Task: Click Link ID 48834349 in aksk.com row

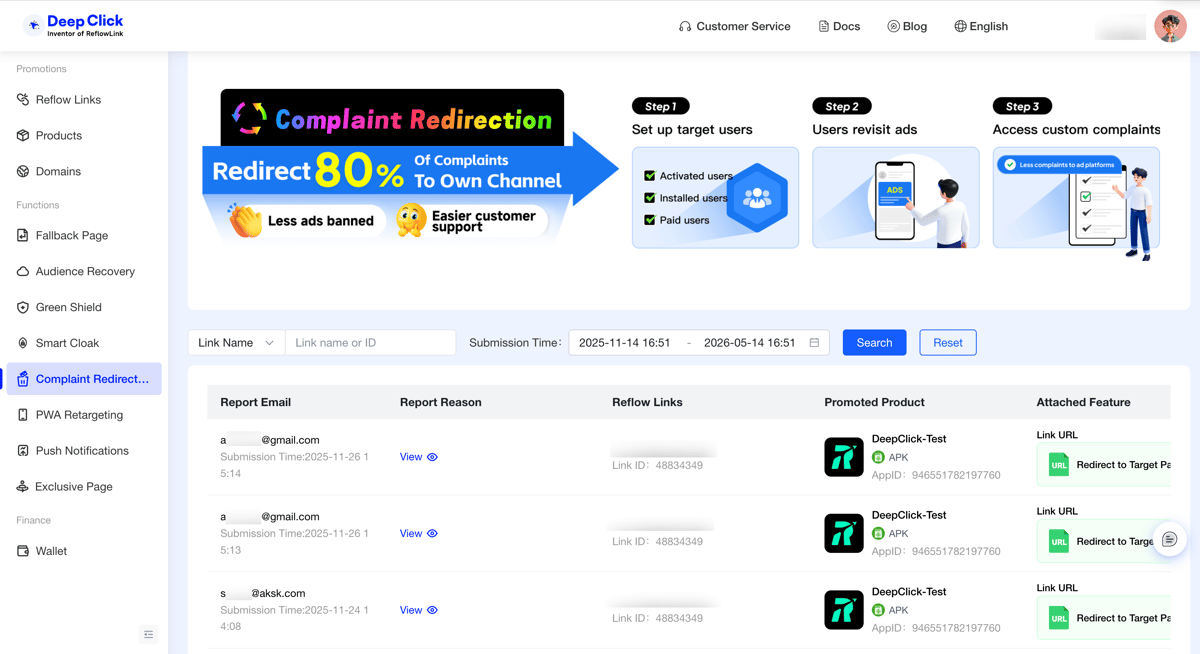Action: 657,618
